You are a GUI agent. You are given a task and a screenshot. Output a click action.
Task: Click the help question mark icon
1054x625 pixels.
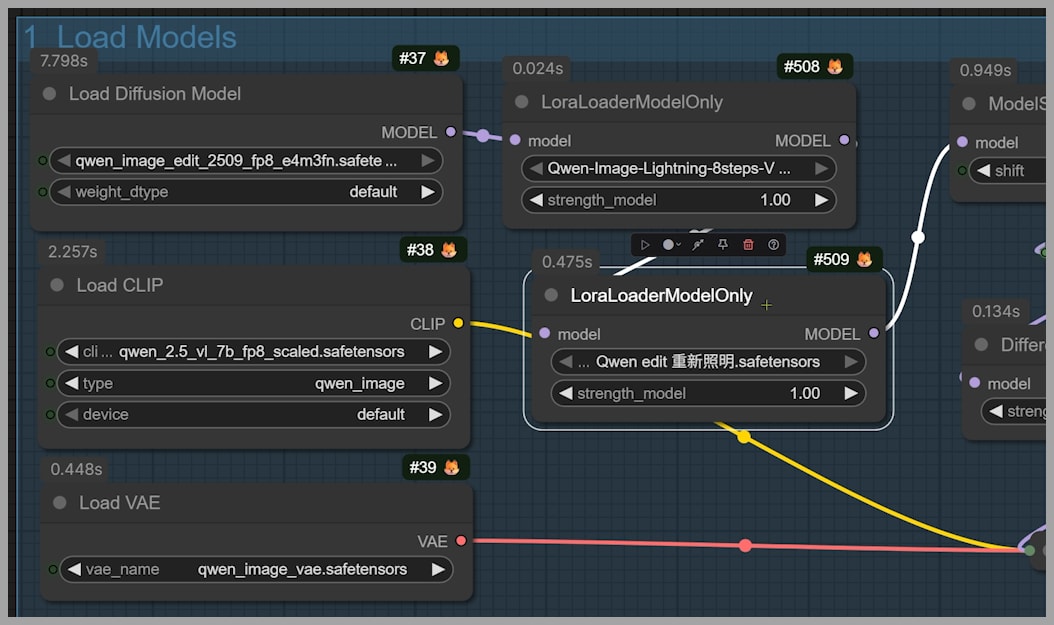coord(773,245)
